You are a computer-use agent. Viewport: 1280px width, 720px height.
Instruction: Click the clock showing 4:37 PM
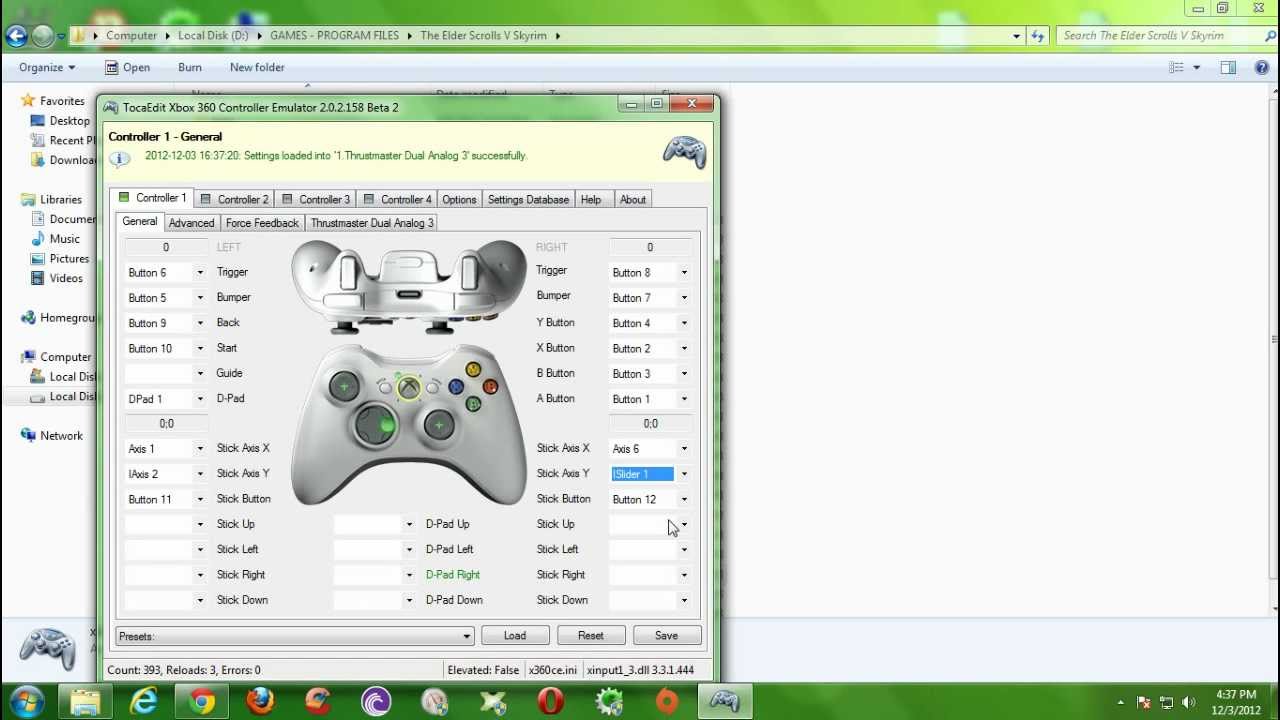pos(1236,702)
